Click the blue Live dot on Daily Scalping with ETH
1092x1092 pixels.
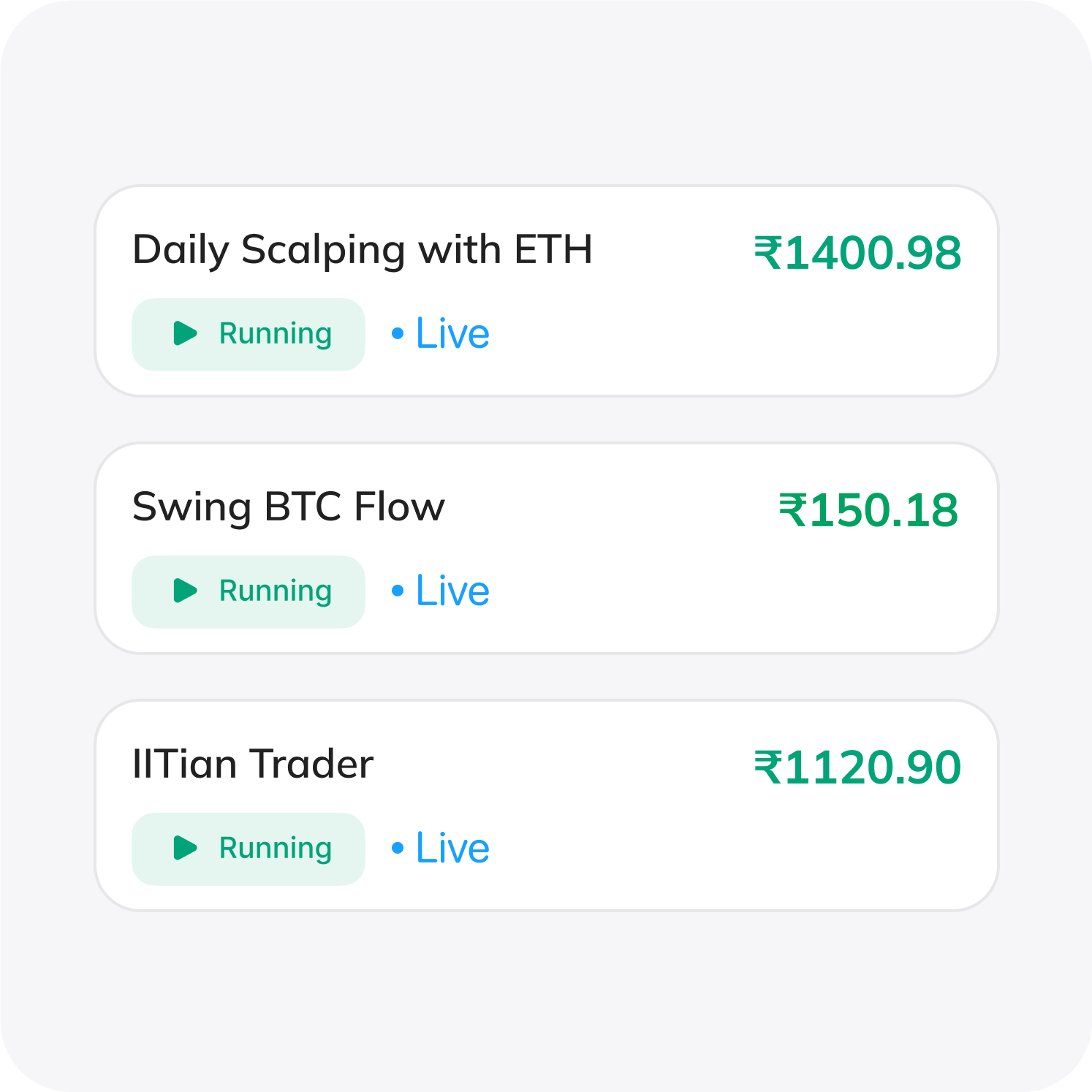click(396, 334)
